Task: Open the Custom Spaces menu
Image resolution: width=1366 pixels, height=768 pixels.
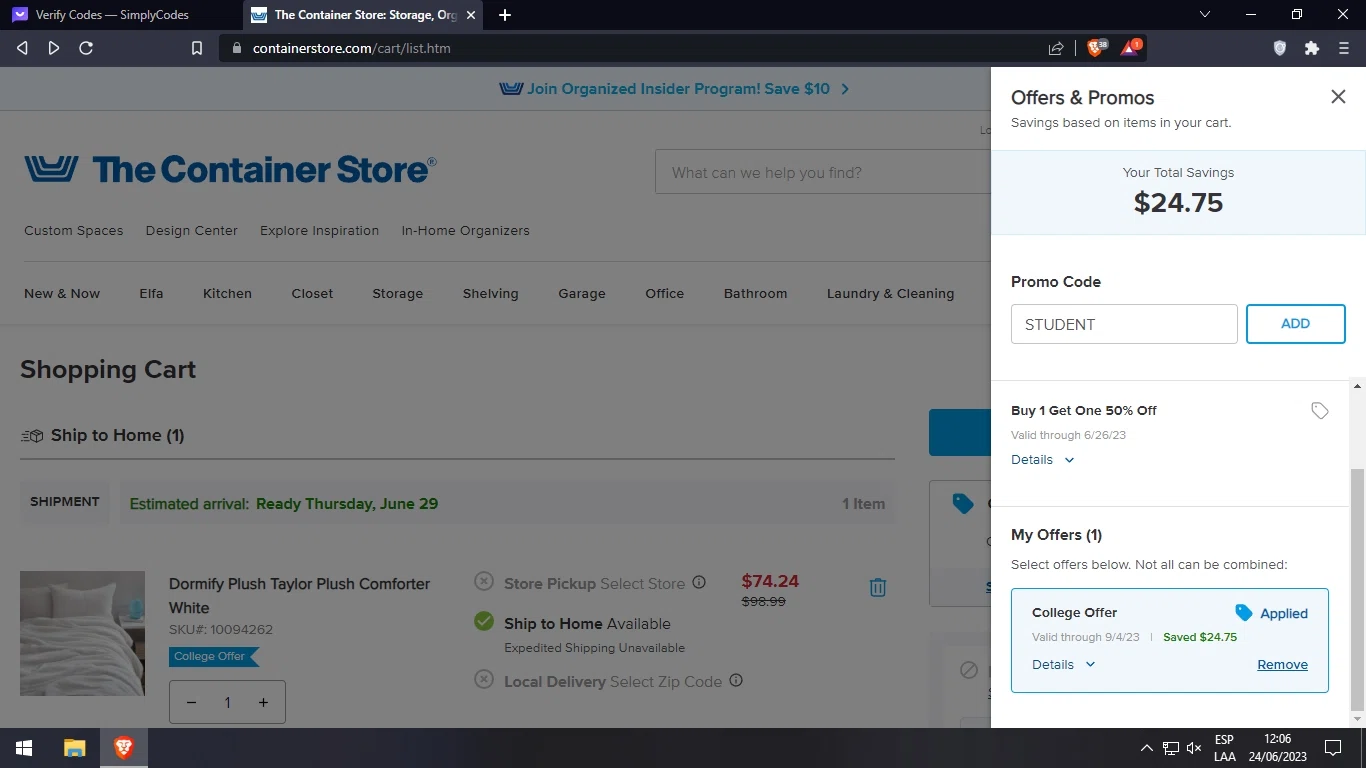Action: (x=74, y=230)
